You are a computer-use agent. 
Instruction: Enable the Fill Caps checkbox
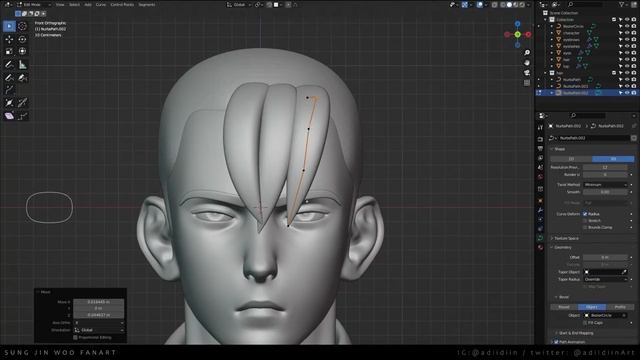(585, 322)
